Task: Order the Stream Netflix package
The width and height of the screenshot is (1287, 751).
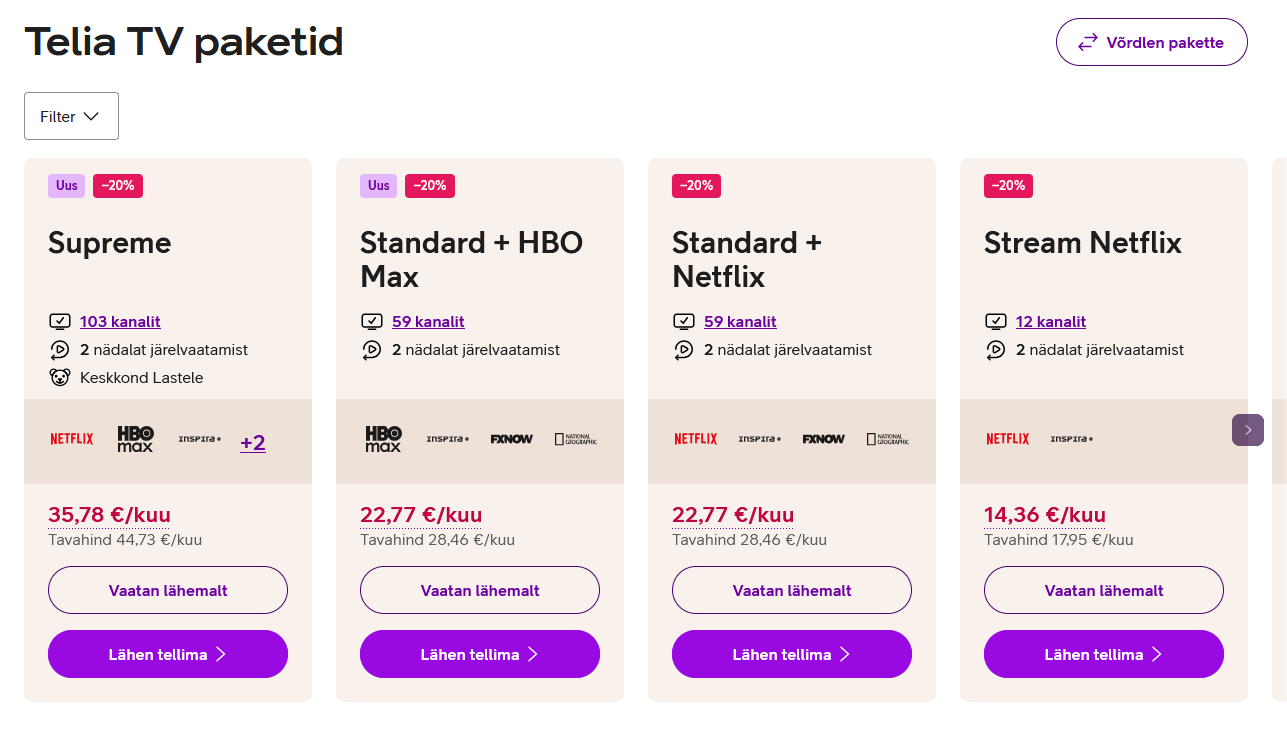Action: tap(1104, 654)
